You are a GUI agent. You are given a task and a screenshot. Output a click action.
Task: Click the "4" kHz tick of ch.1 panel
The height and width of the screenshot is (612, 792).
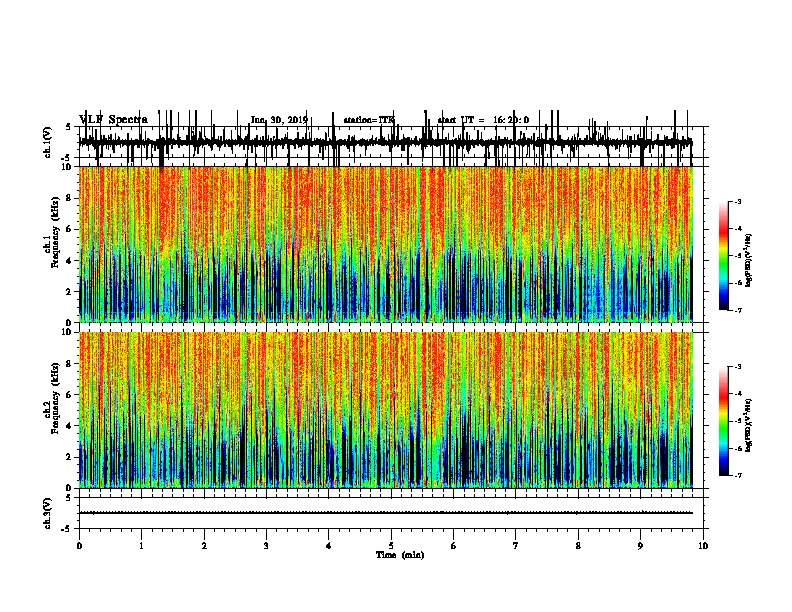(x=70, y=261)
